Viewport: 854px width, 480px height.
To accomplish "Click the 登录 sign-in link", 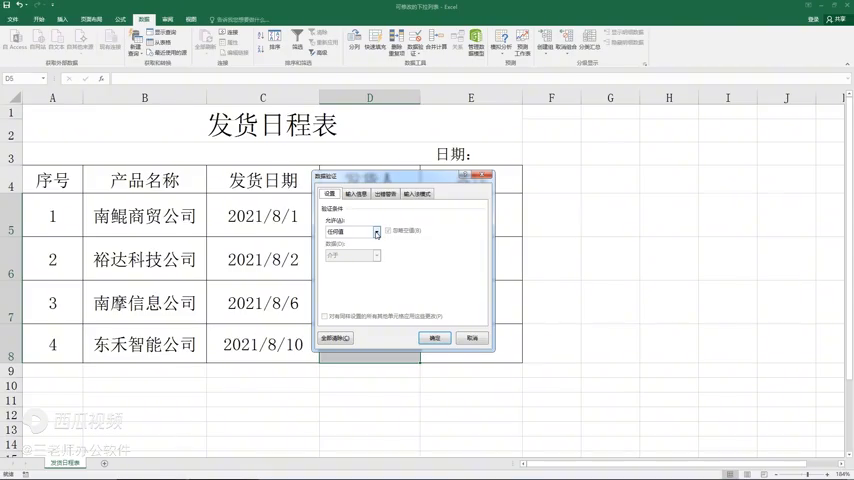I will pyautogui.click(x=813, y=19).
